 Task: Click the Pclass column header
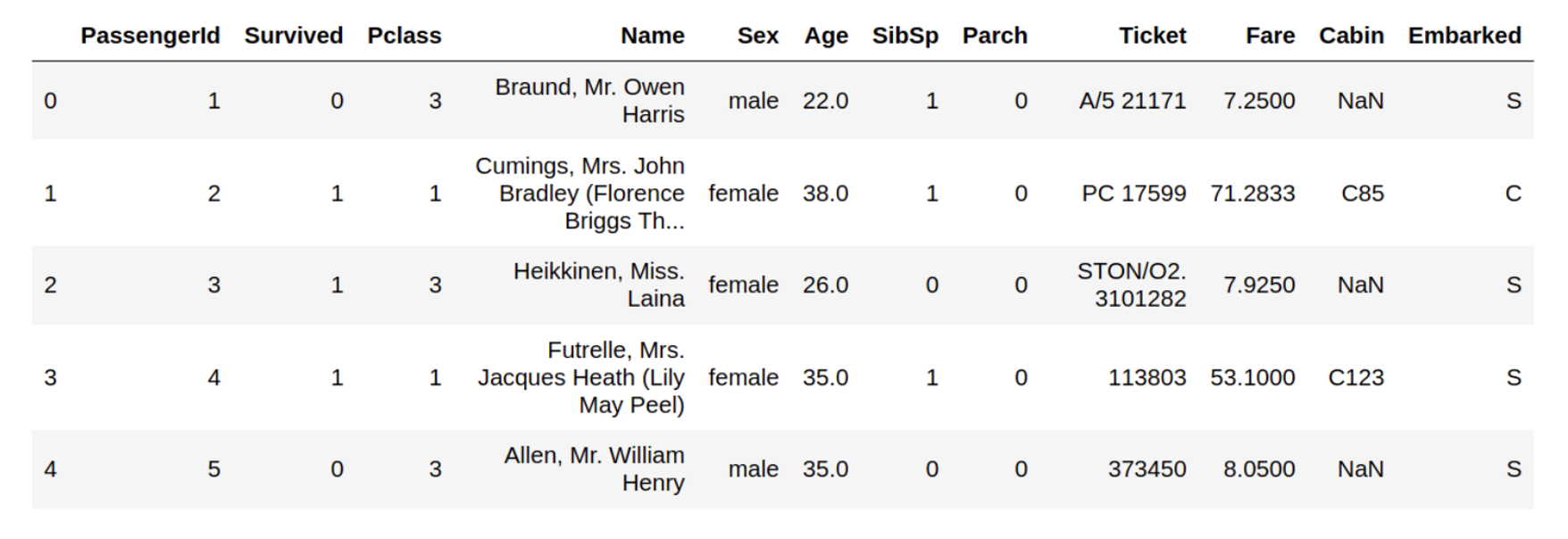tap(404, 36)
